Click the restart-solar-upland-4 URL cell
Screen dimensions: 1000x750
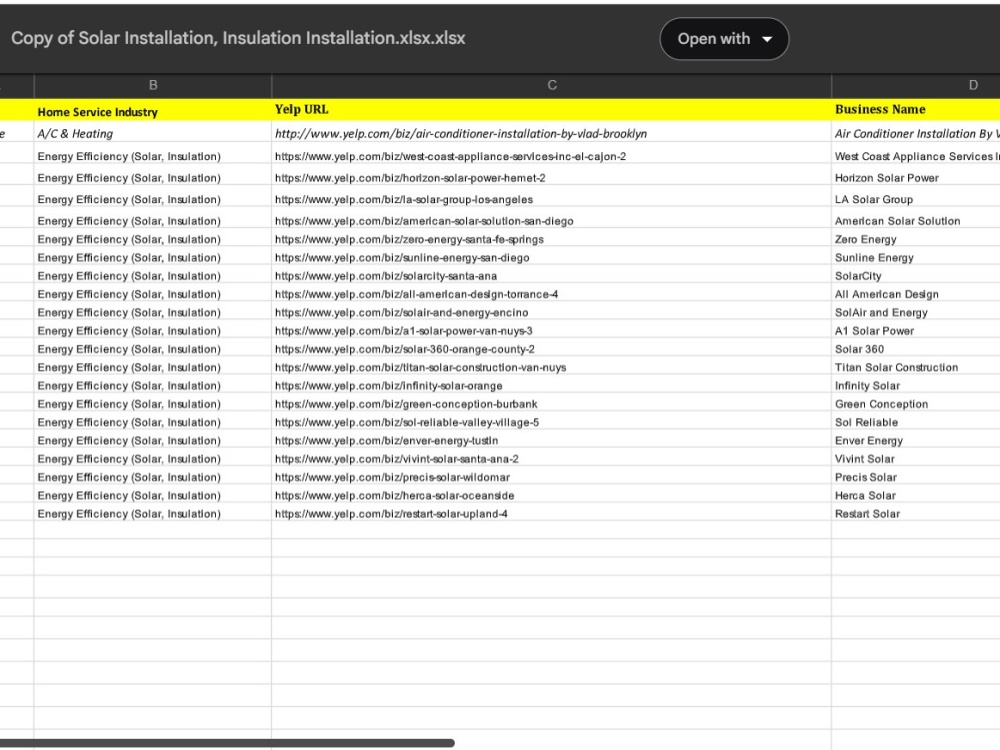[x=552, y=513]
